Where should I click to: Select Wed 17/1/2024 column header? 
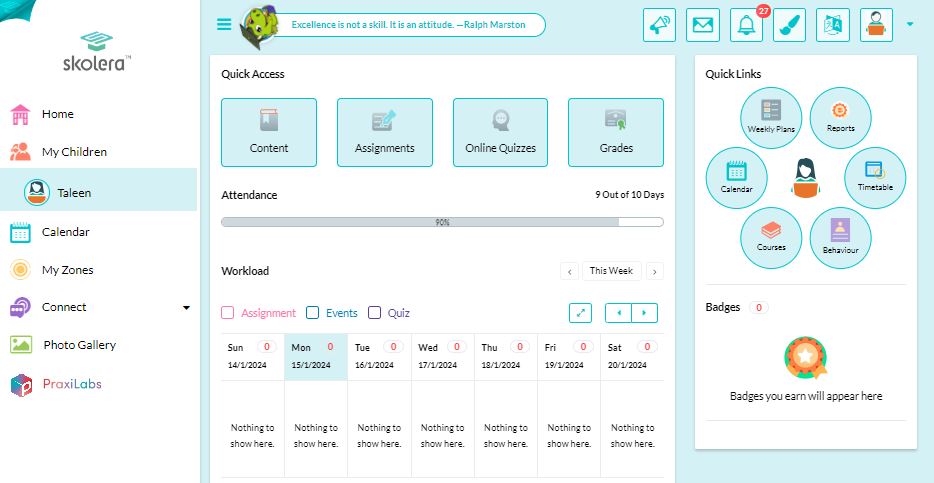443,356
